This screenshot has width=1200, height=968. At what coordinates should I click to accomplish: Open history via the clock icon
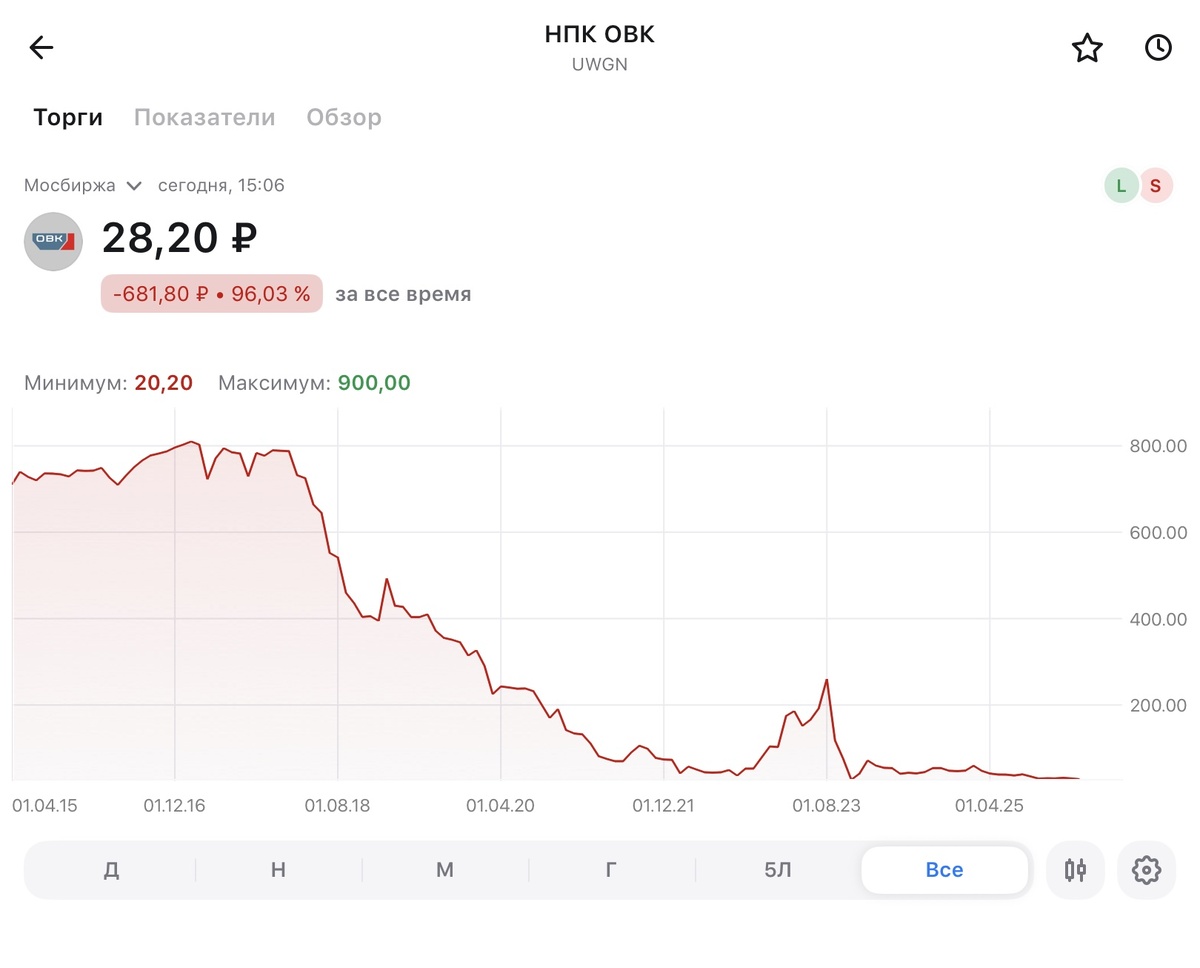[1158, 47]
